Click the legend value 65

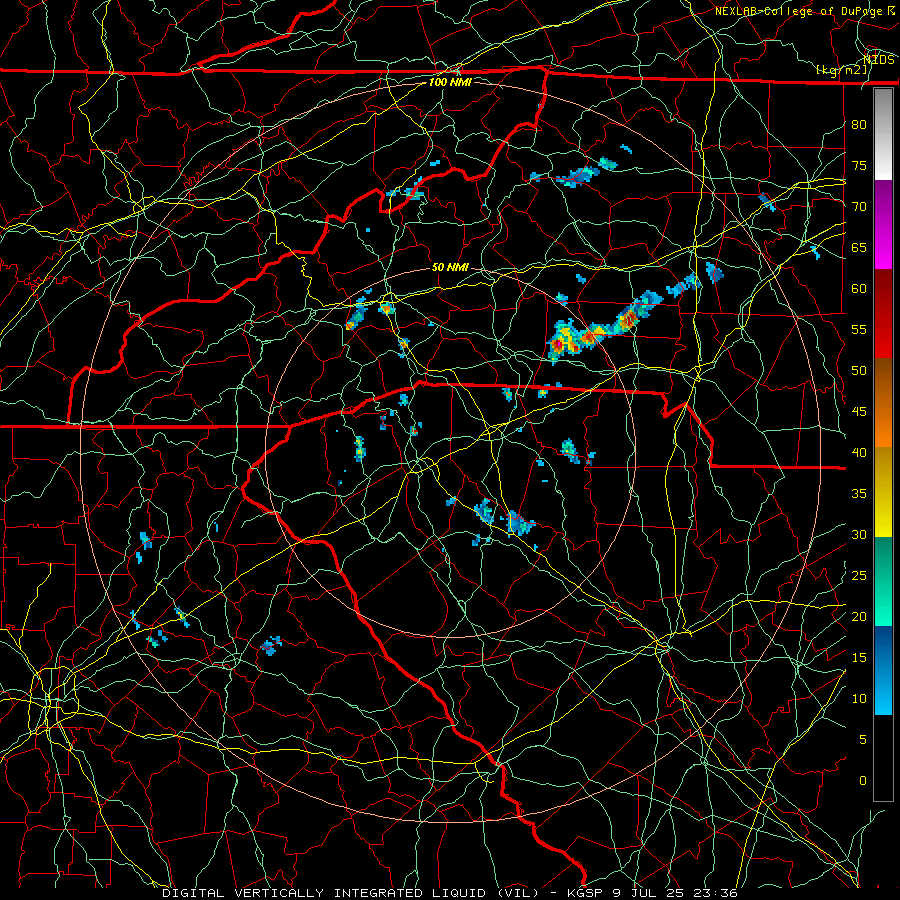coord(859,248)
